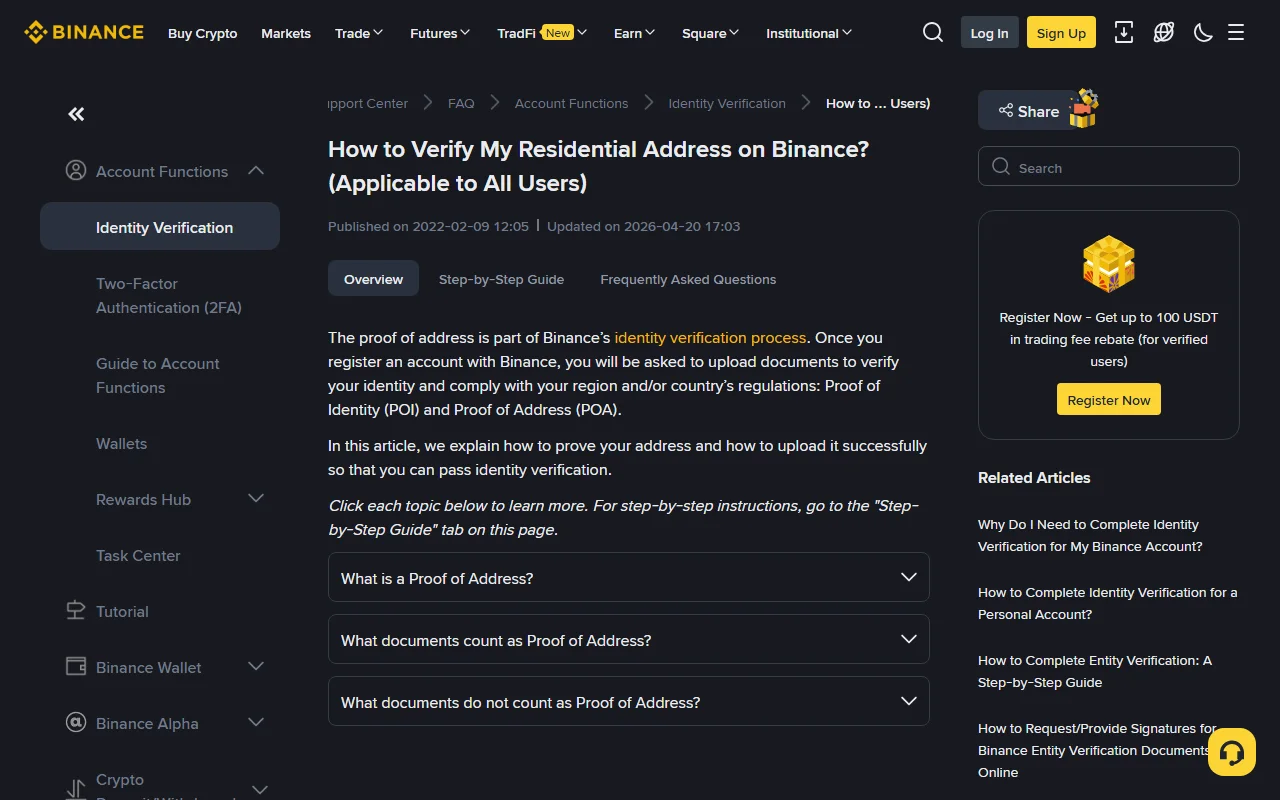Image resolution: width=1280 pixels, height=800 pixels.
Task: Expand "What documents do not count" accordion
Action: pos(629,702)
